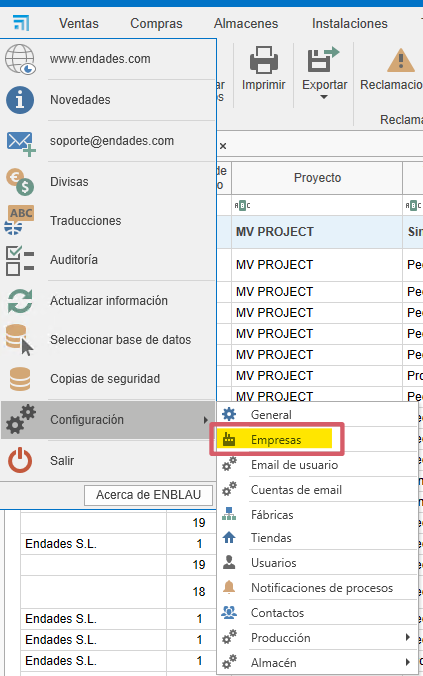Expand the Configuración submenu arrow

coord(206,419)
